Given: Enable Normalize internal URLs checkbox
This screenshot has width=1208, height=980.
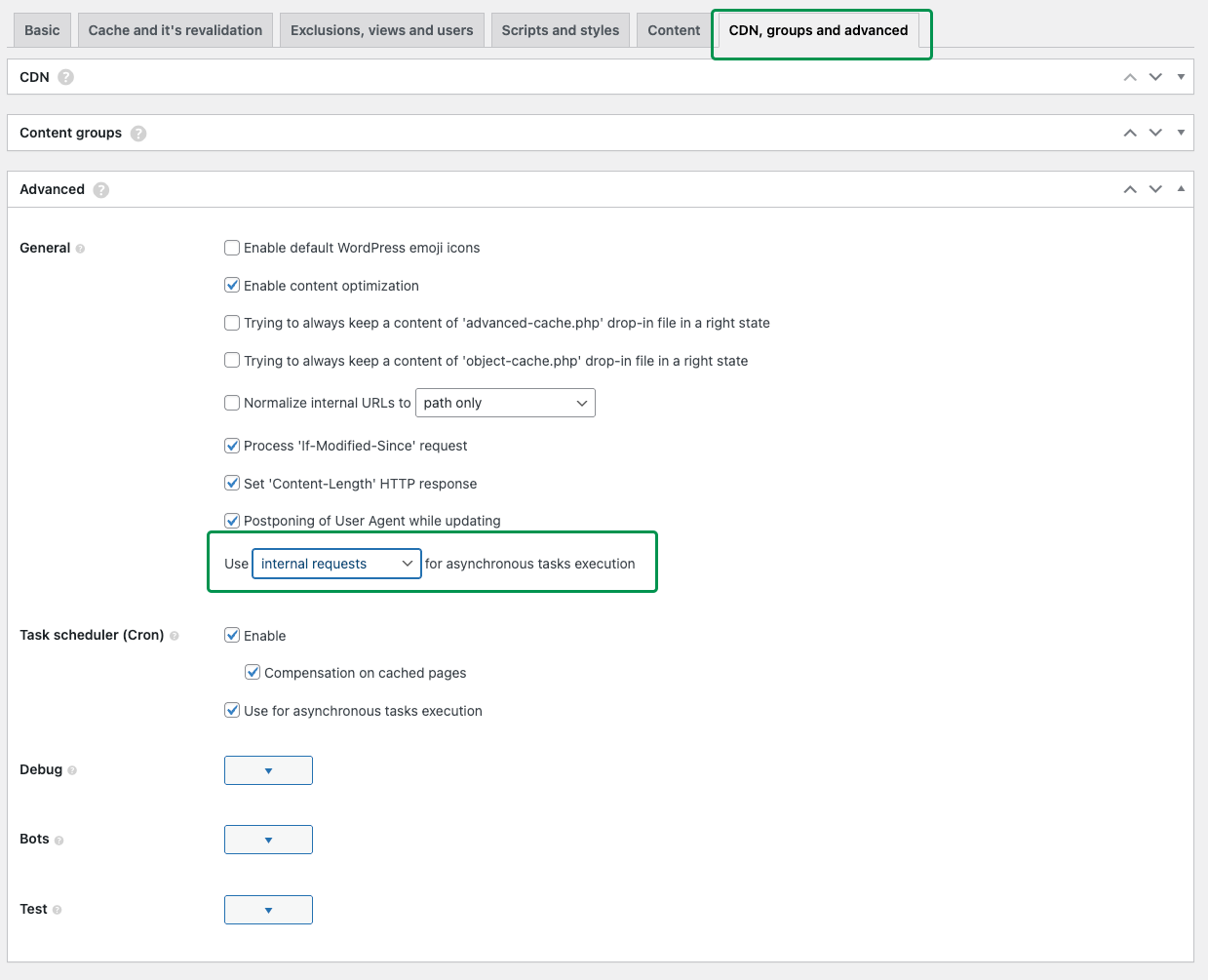Looking at the screenshot, I should 232,403.
